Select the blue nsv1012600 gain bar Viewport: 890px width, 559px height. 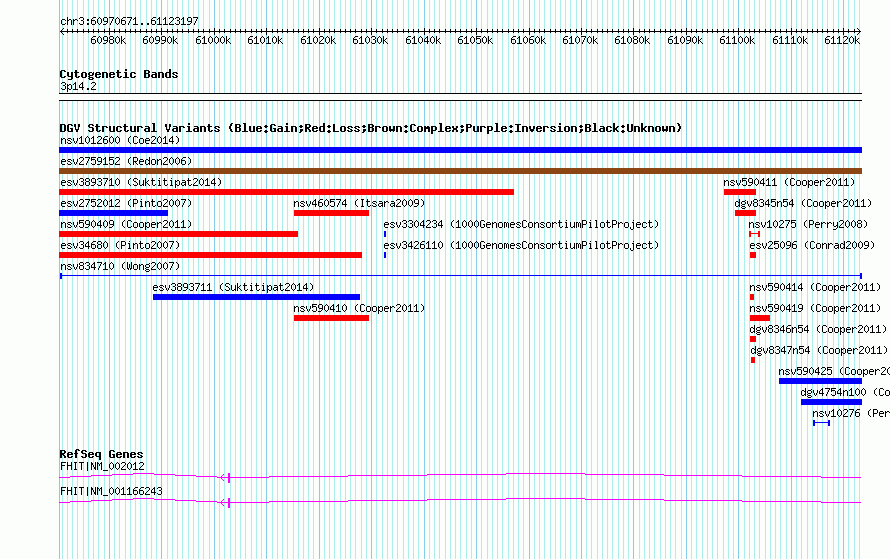tap(460, 150)
